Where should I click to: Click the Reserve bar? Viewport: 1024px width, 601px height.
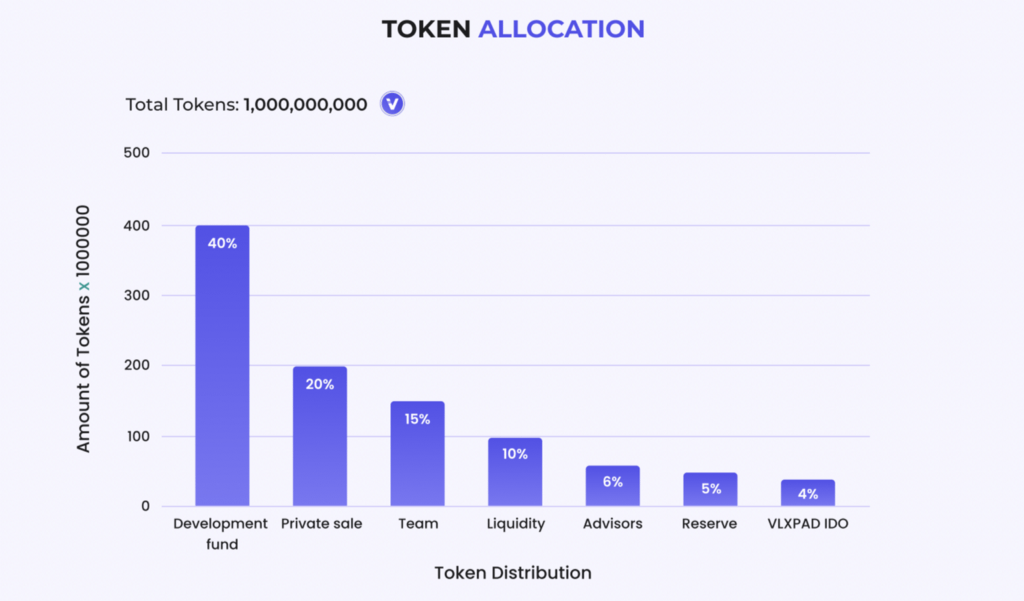pyautogui.click(x=710, y=488)
